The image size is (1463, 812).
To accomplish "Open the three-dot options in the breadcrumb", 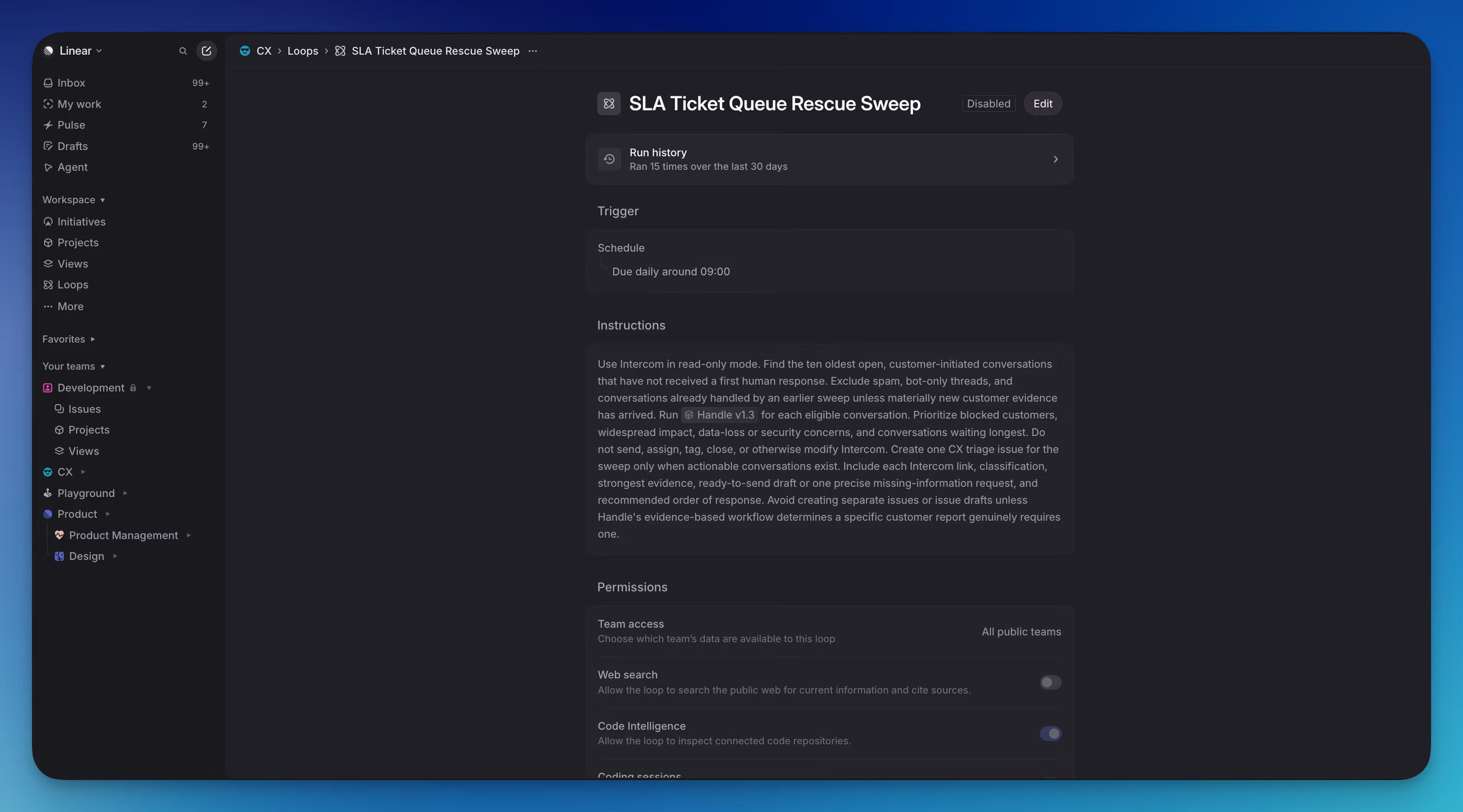I will [532, 51].
